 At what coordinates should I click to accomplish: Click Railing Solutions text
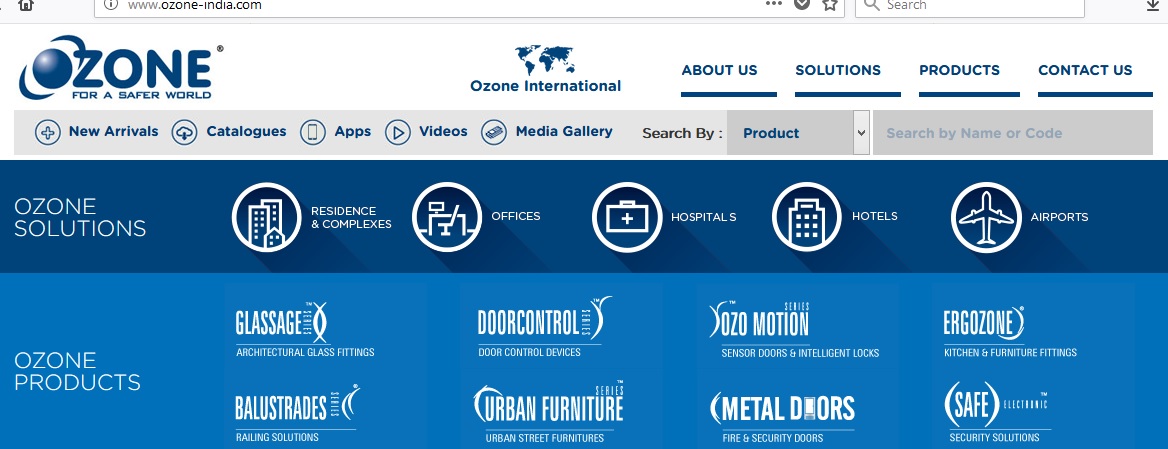coord(277,437)
